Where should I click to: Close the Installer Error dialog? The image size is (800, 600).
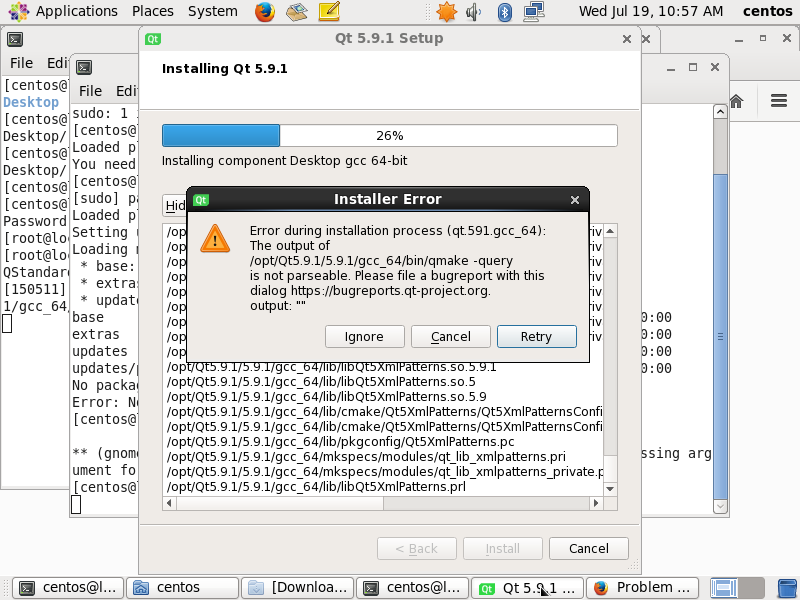575,200
